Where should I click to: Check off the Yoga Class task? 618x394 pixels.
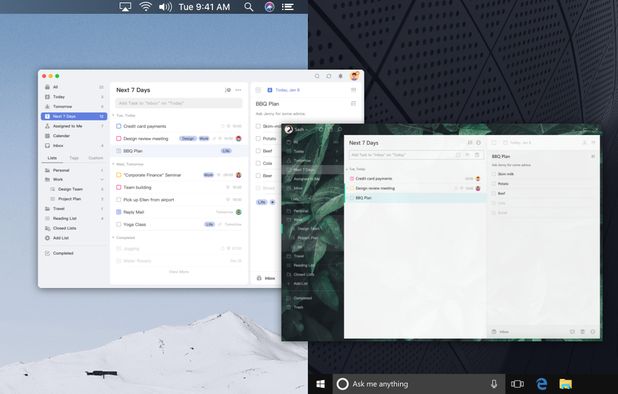point(119,225)
